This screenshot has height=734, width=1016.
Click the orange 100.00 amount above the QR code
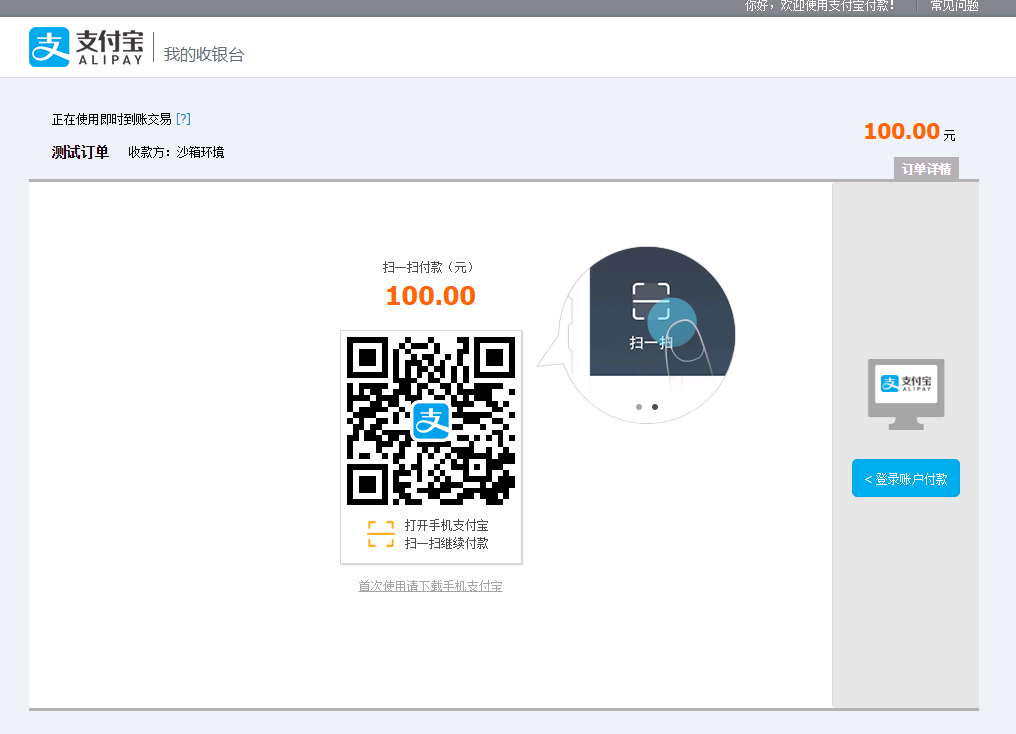pos(431,296)
